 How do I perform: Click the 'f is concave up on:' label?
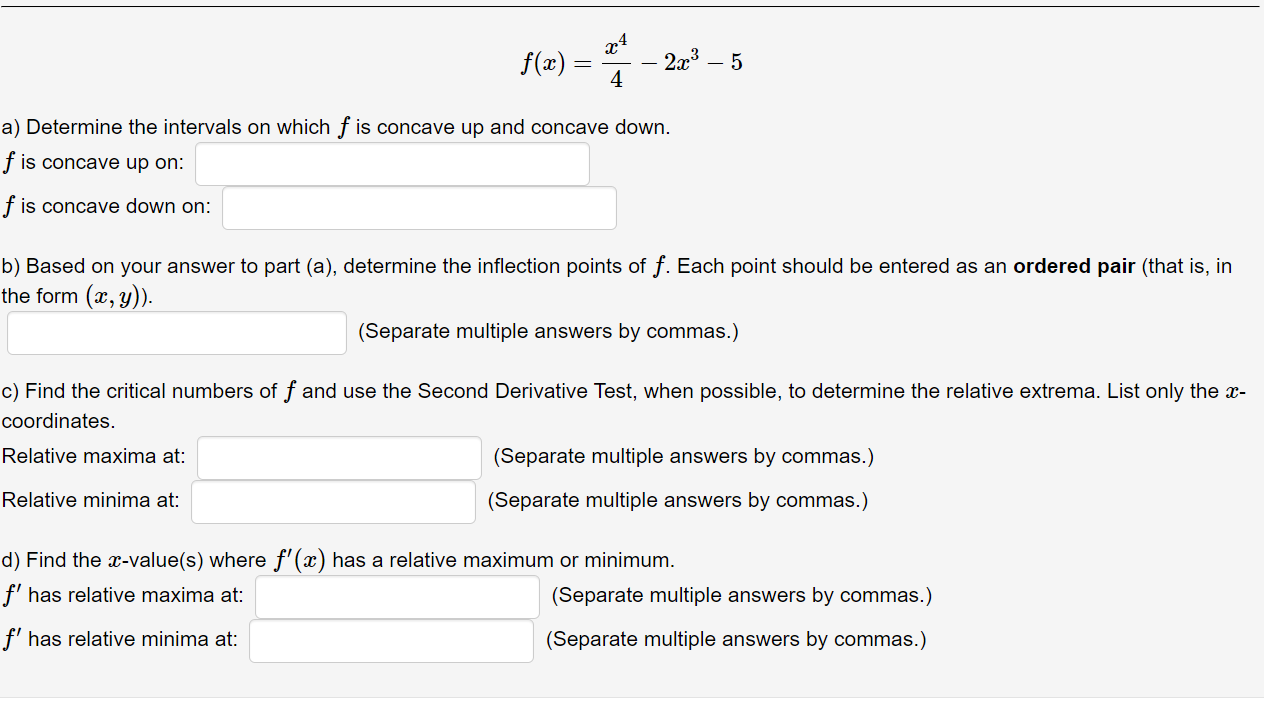(93, 162)
